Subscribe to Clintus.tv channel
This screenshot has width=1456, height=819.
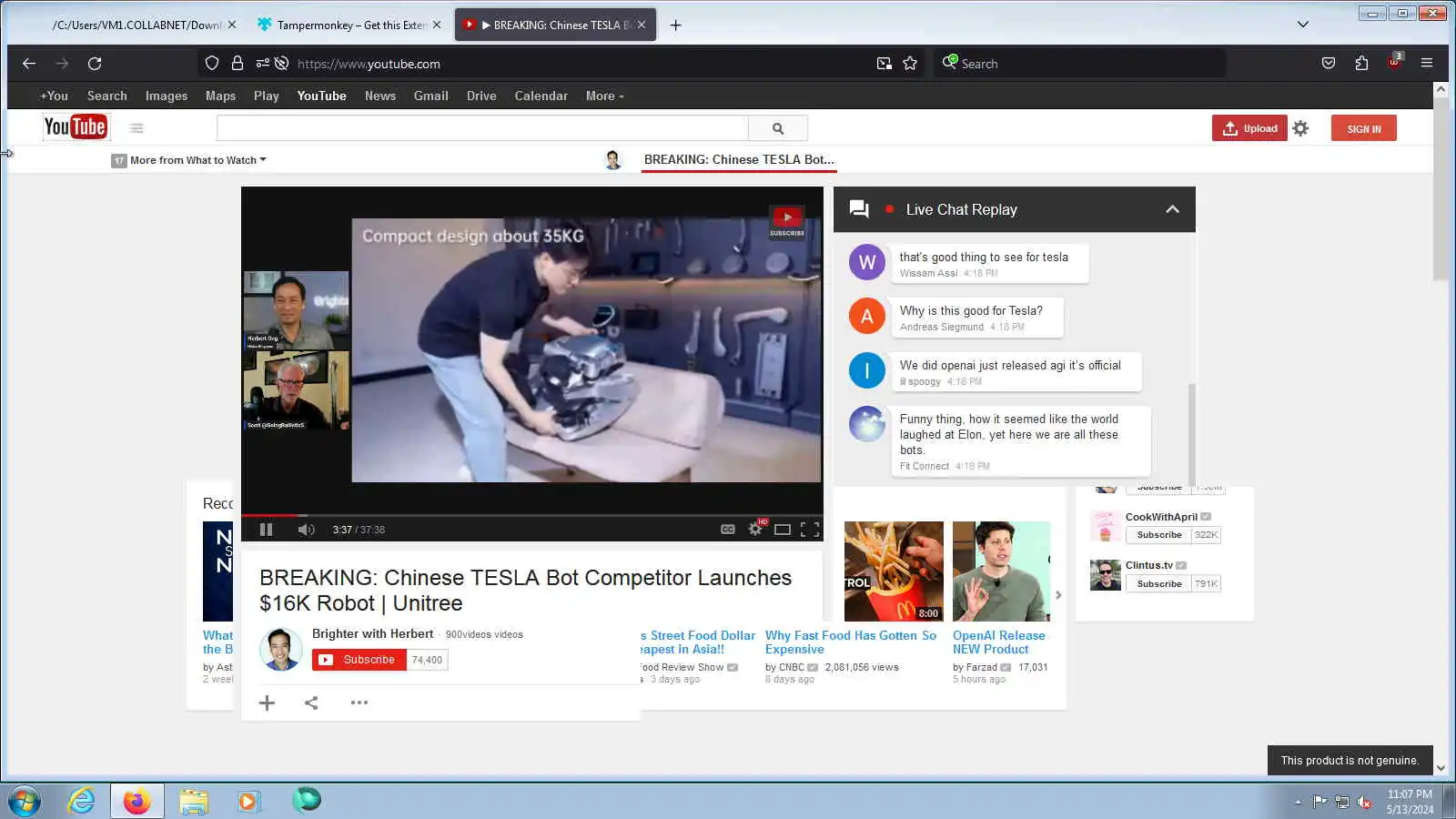1158,584
